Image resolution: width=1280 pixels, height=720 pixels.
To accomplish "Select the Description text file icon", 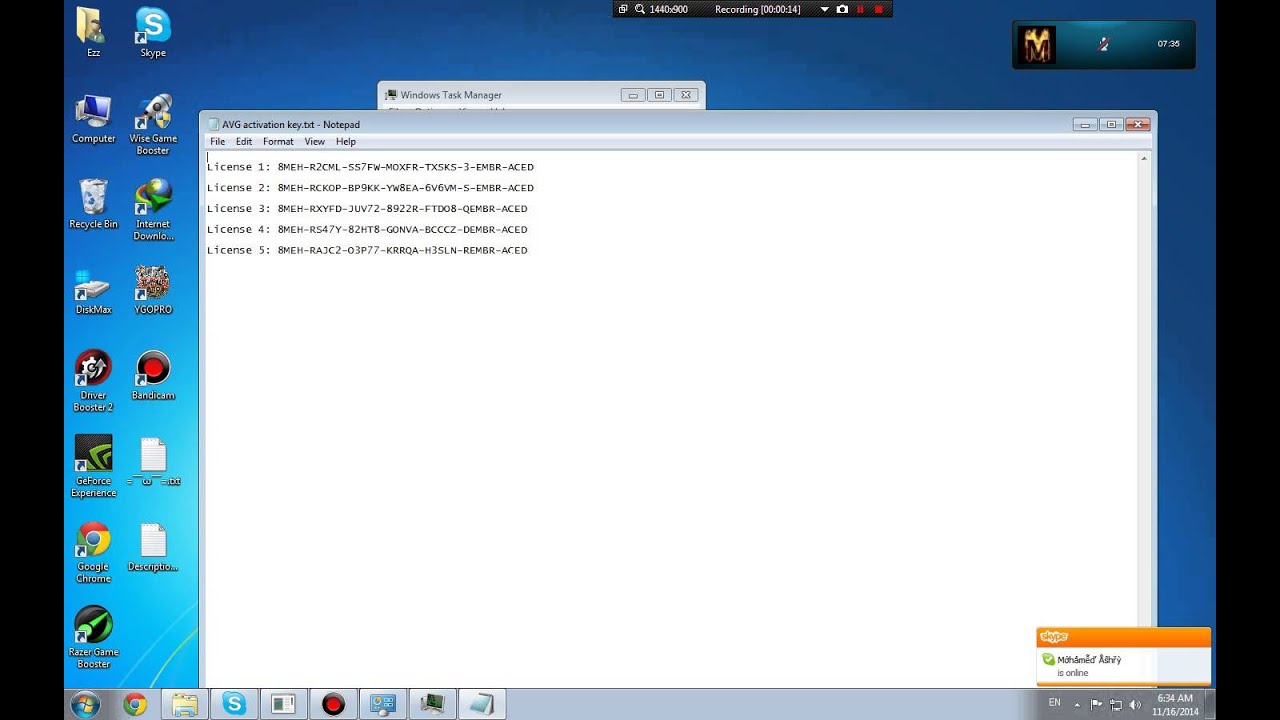I will 153,547.
